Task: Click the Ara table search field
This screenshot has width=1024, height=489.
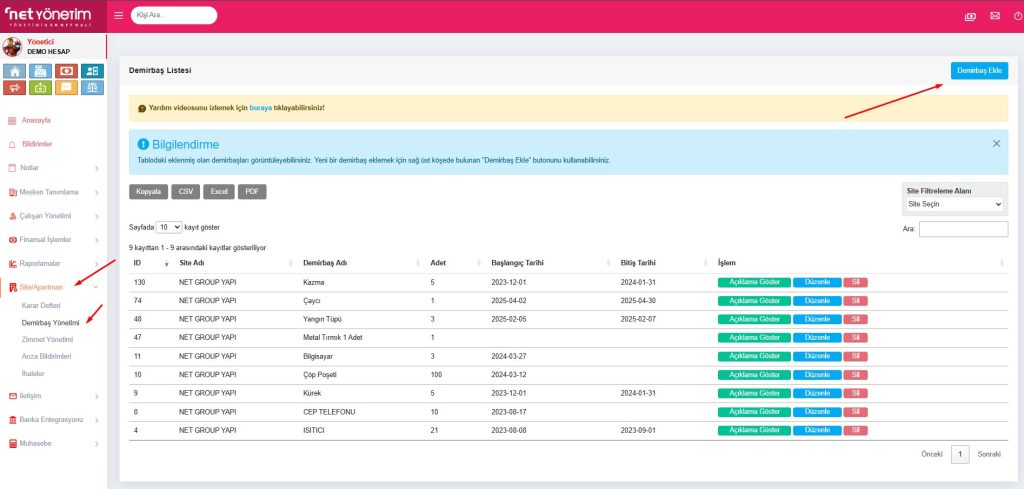Action: [x=963, y=229]
